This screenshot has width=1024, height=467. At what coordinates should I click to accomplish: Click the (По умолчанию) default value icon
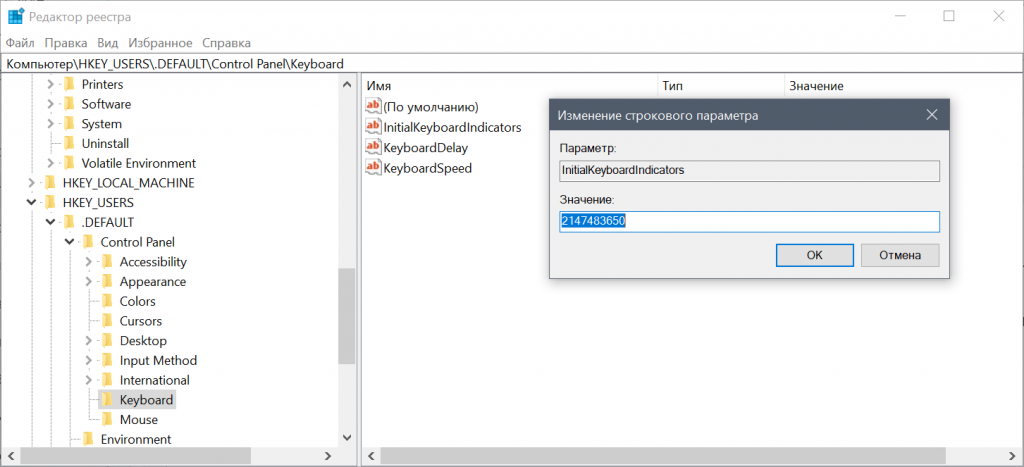point(374,106)
